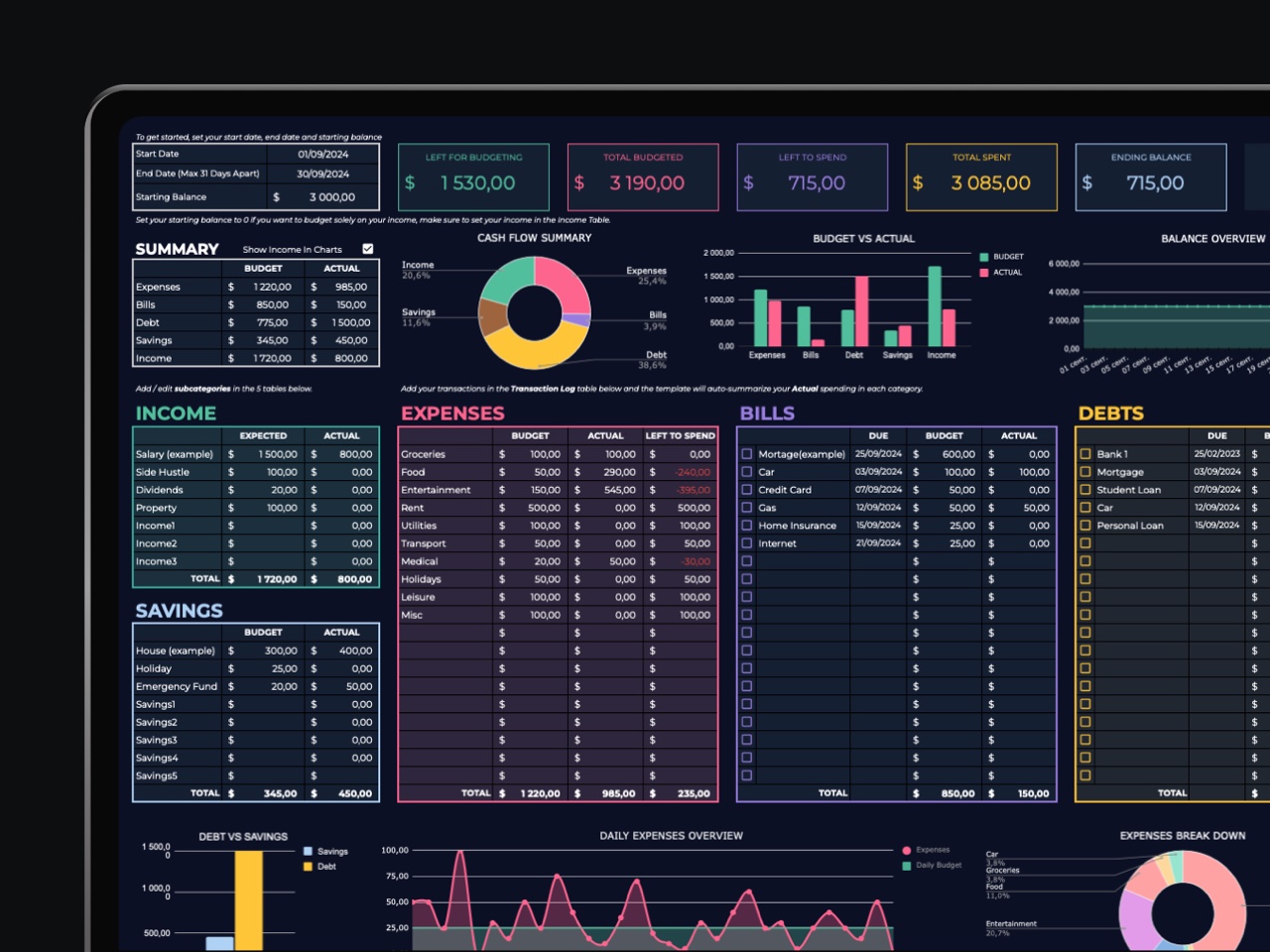Click the -395,00 left to spend value
The width and height of the screenshot is (1270, 952).
[x=694, y=490]
